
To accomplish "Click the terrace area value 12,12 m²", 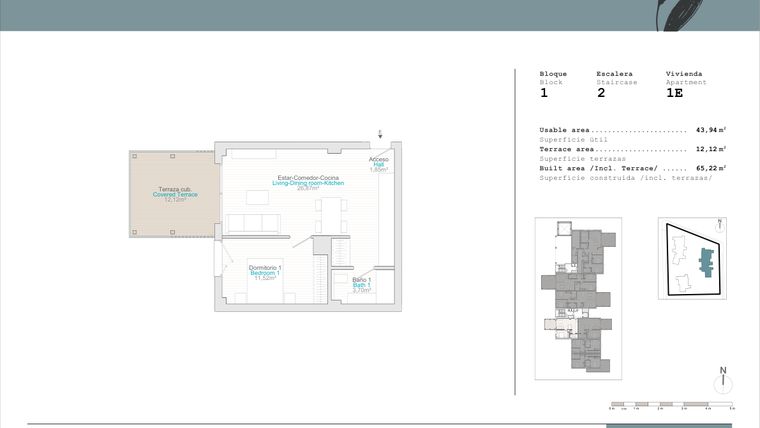I will tap(711, 149).
